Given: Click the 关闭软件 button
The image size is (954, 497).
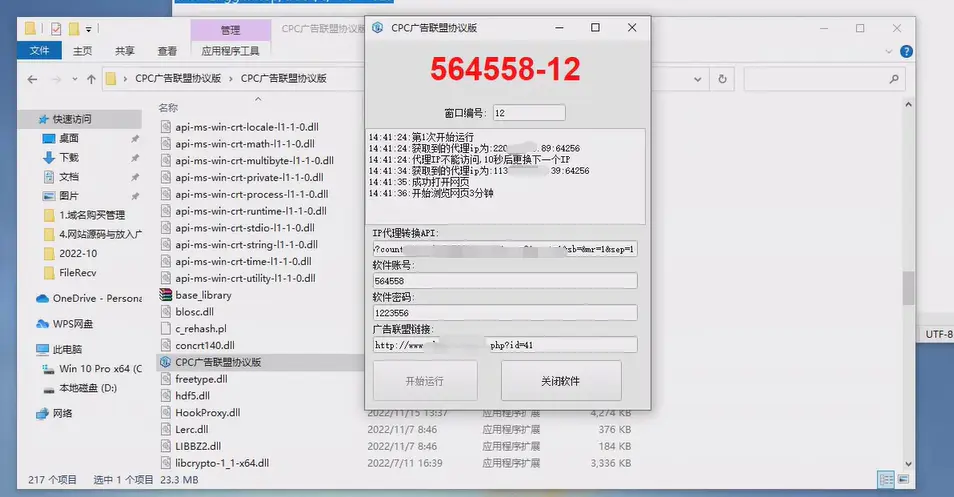Looking at the screenshot, I should [560, 381].
